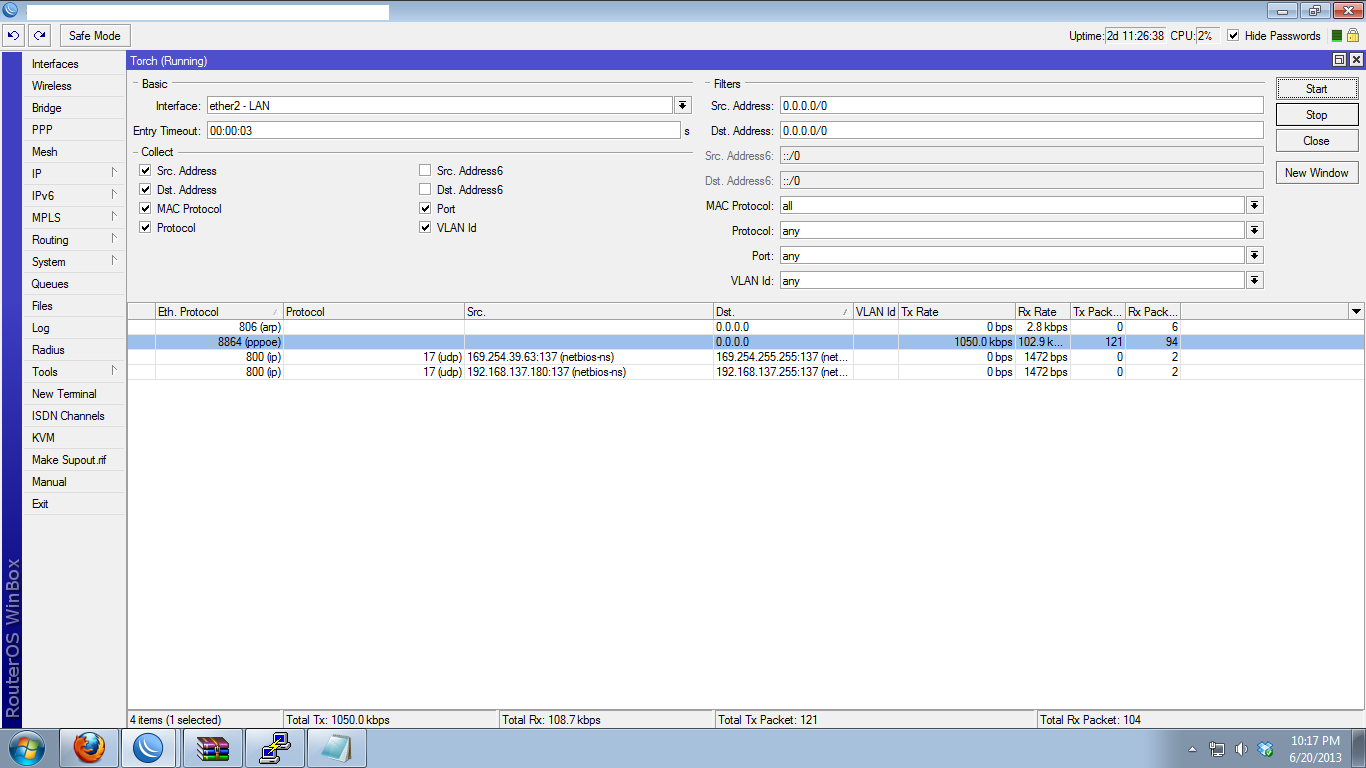Screen dimensions: 1366x768
Task: Toggle the Port collect checkbox
Action: 425,209
